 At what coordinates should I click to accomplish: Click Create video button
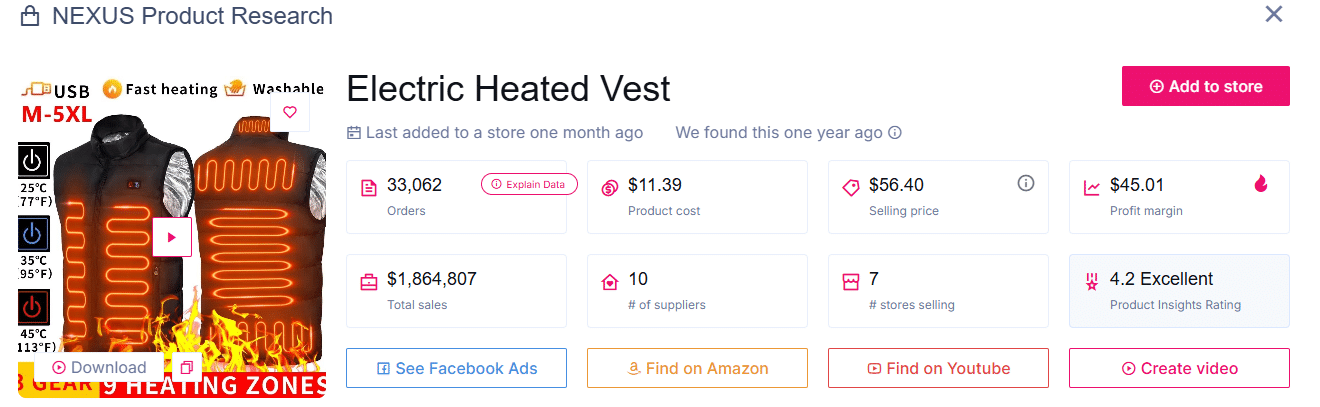click(1179, 368)
